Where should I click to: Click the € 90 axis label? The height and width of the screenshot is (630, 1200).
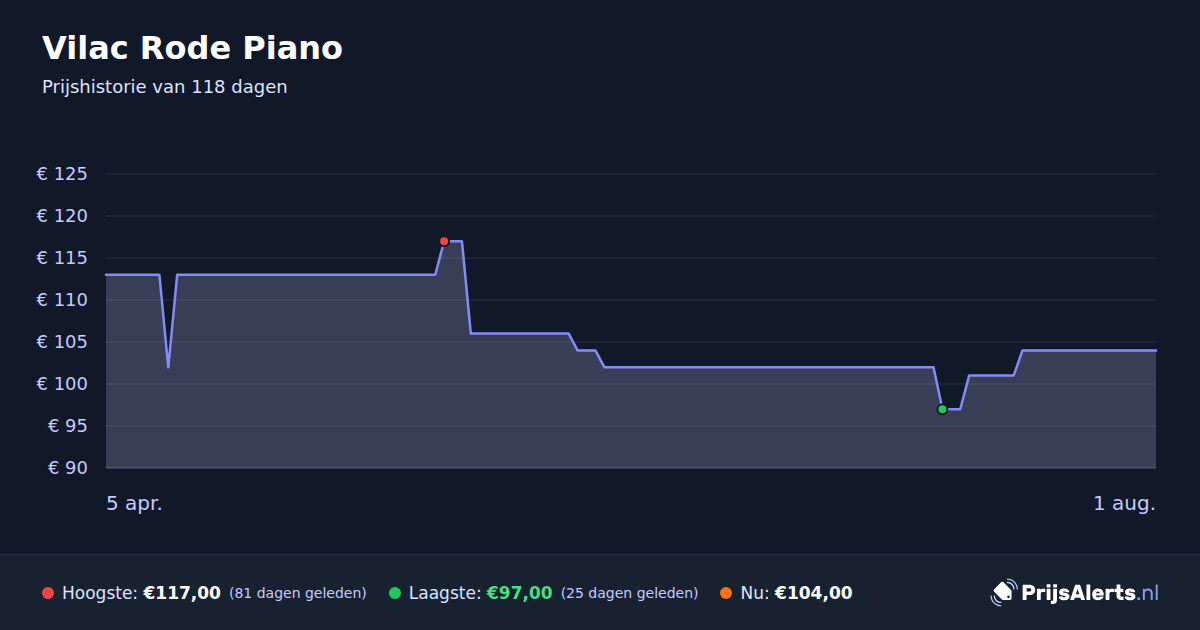coord(69,468)
